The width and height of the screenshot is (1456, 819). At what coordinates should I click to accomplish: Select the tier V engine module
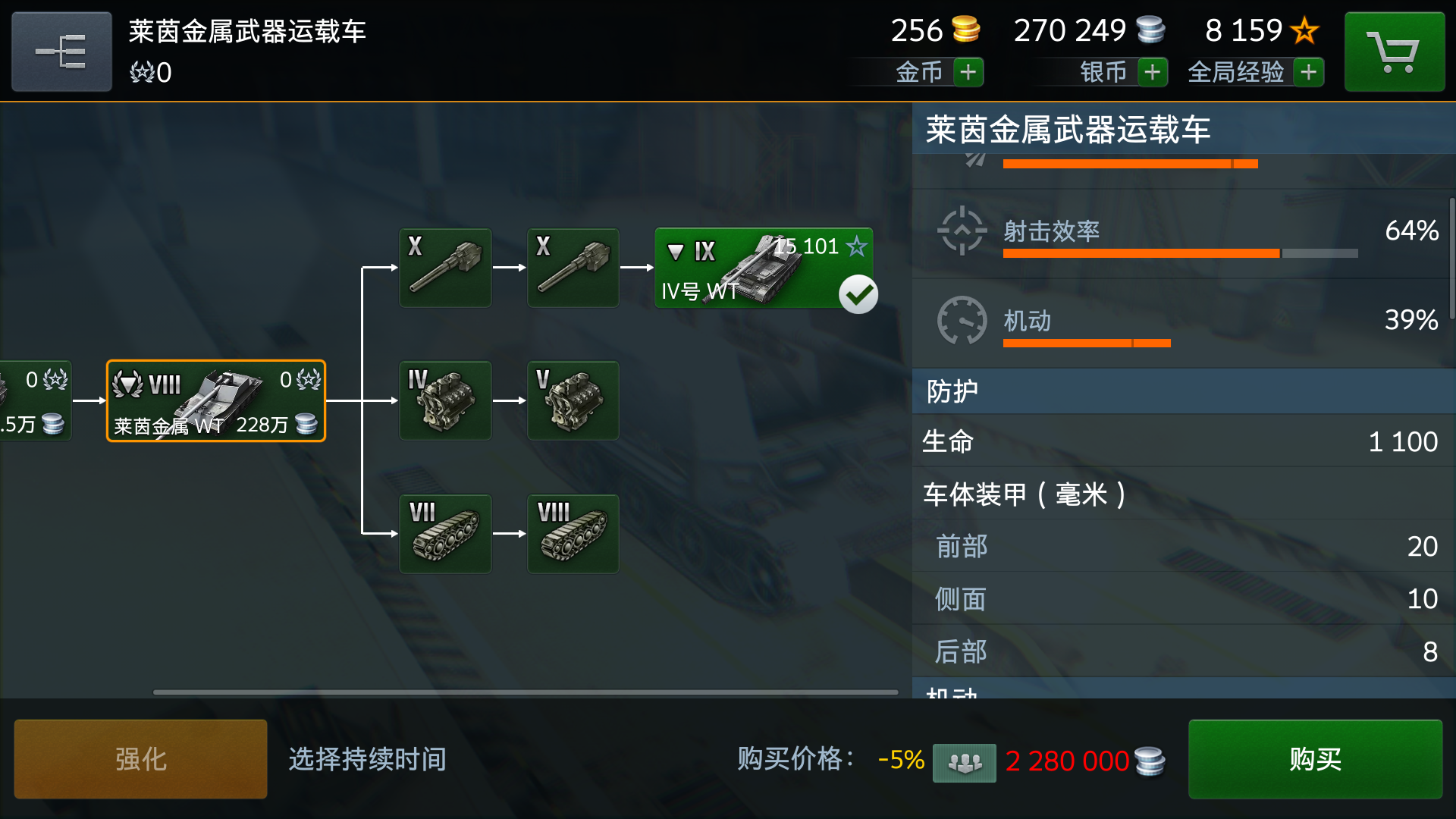[573, 400]
